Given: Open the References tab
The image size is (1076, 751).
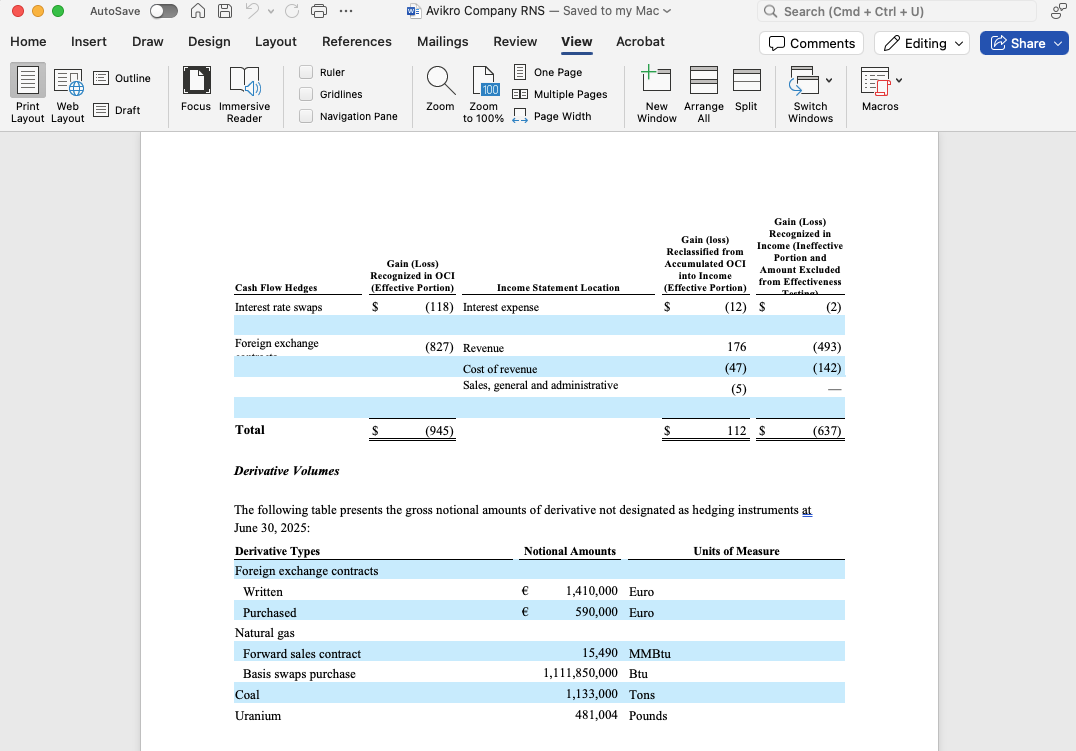Looking at the screenshot, I should (x=357, y=41).
